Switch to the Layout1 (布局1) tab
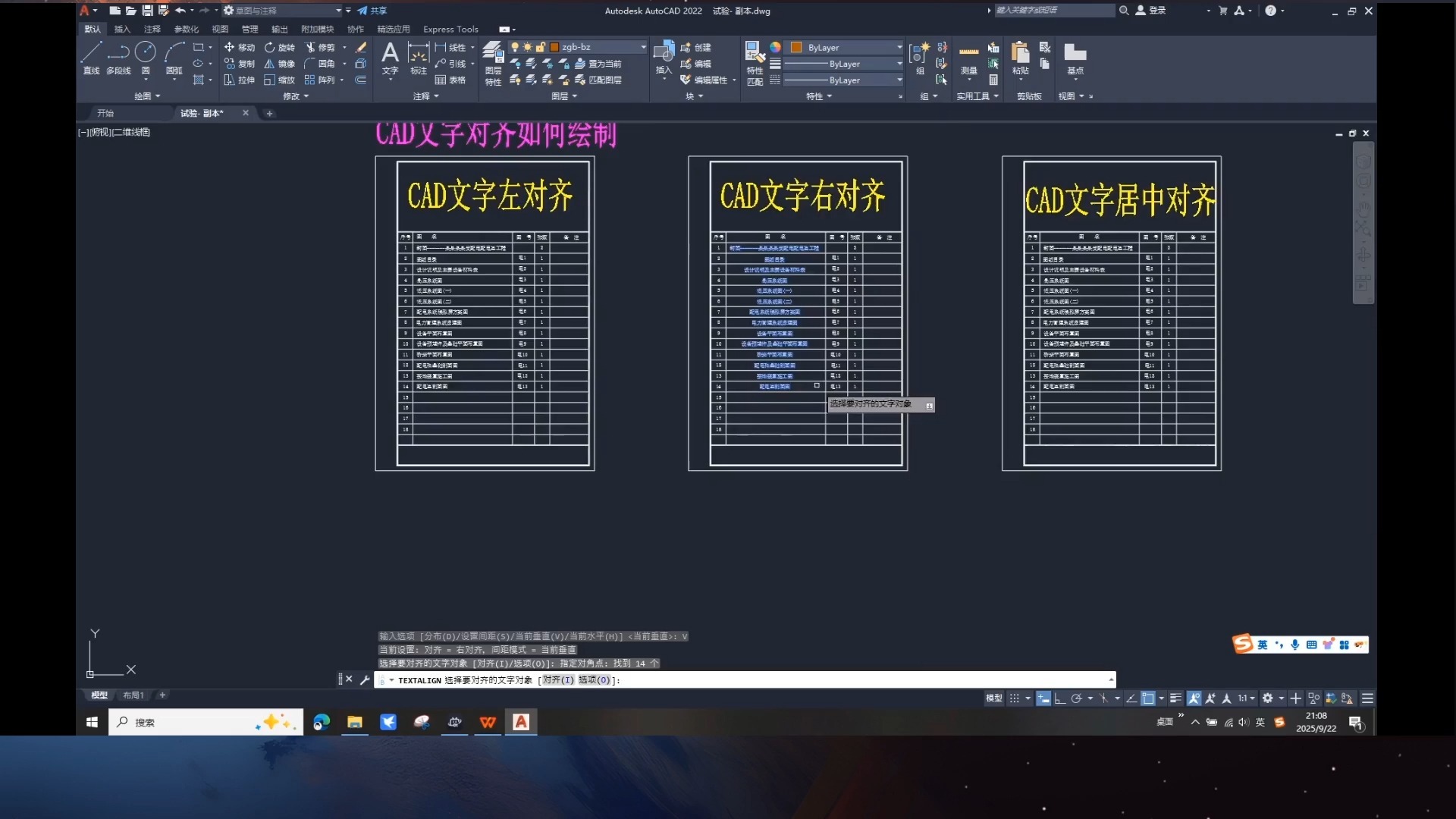 pyautogui.click(x=133, y=695)
